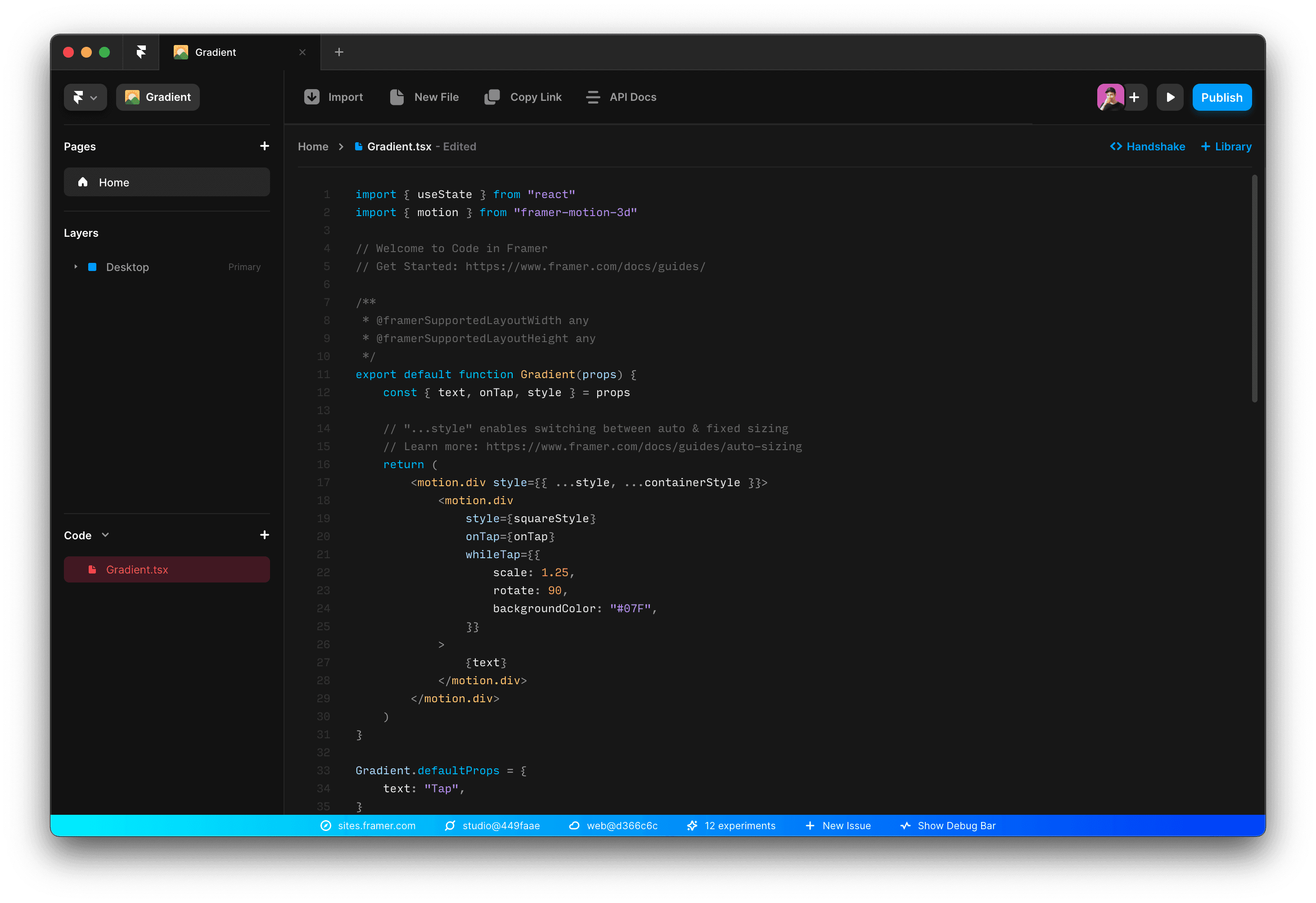1316x903 pixels.
Task: Add a new page with plus icon
Action: (x=265, y=146)
